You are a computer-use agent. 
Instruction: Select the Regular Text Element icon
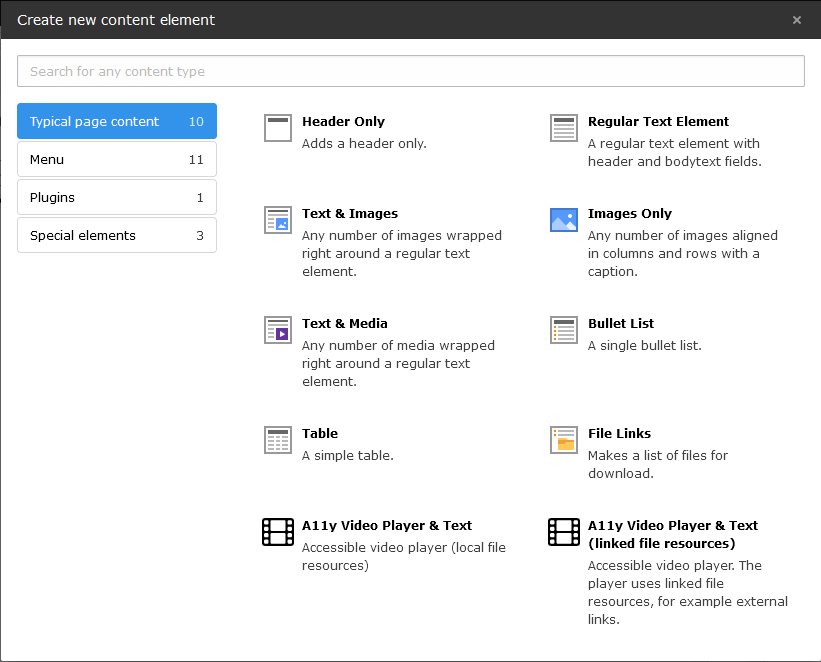click(x=563, y=128)
